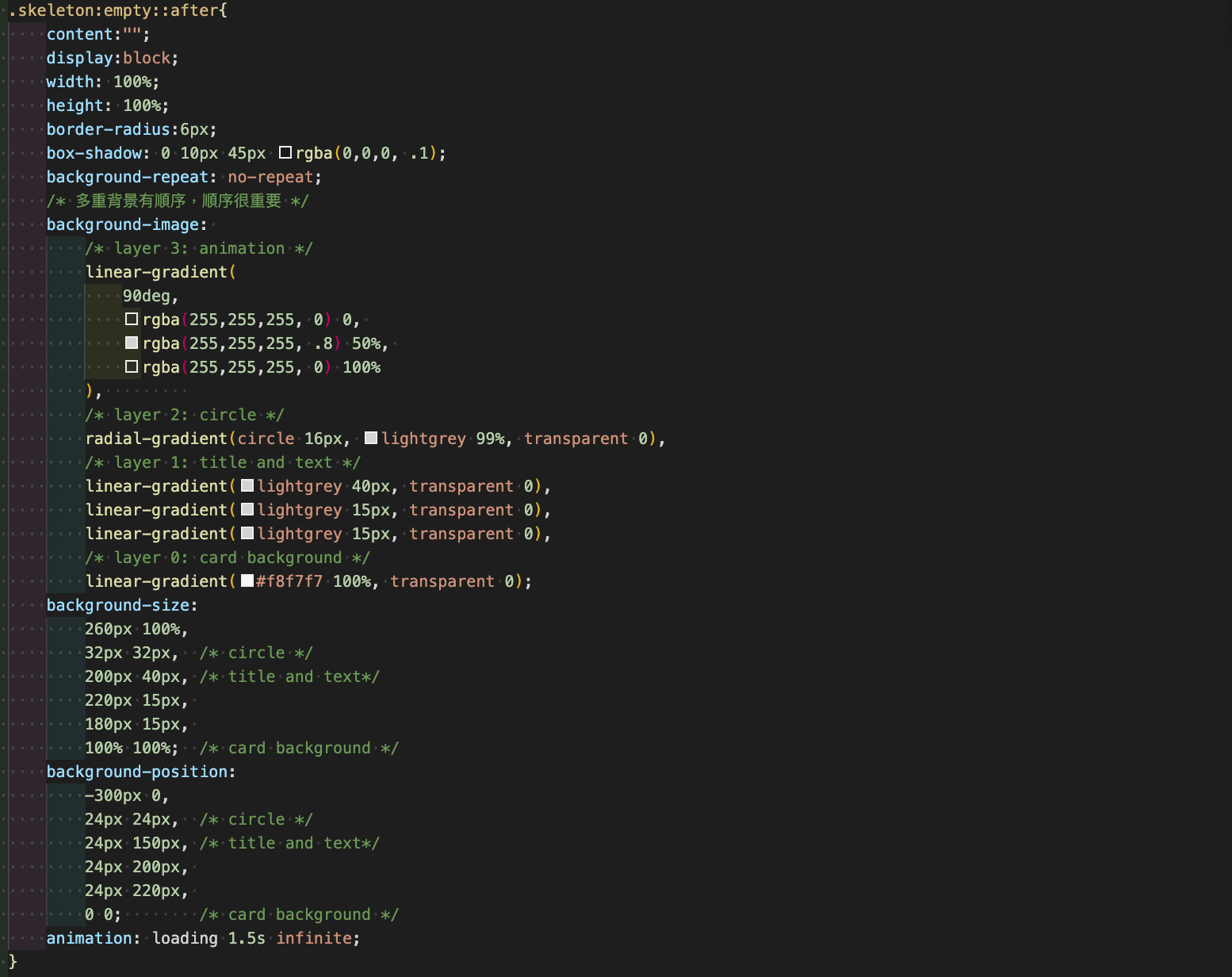1232x977 pixels.
Task: Click lightgrey swatch in radial-gradient line
Action: coord(371,438)
